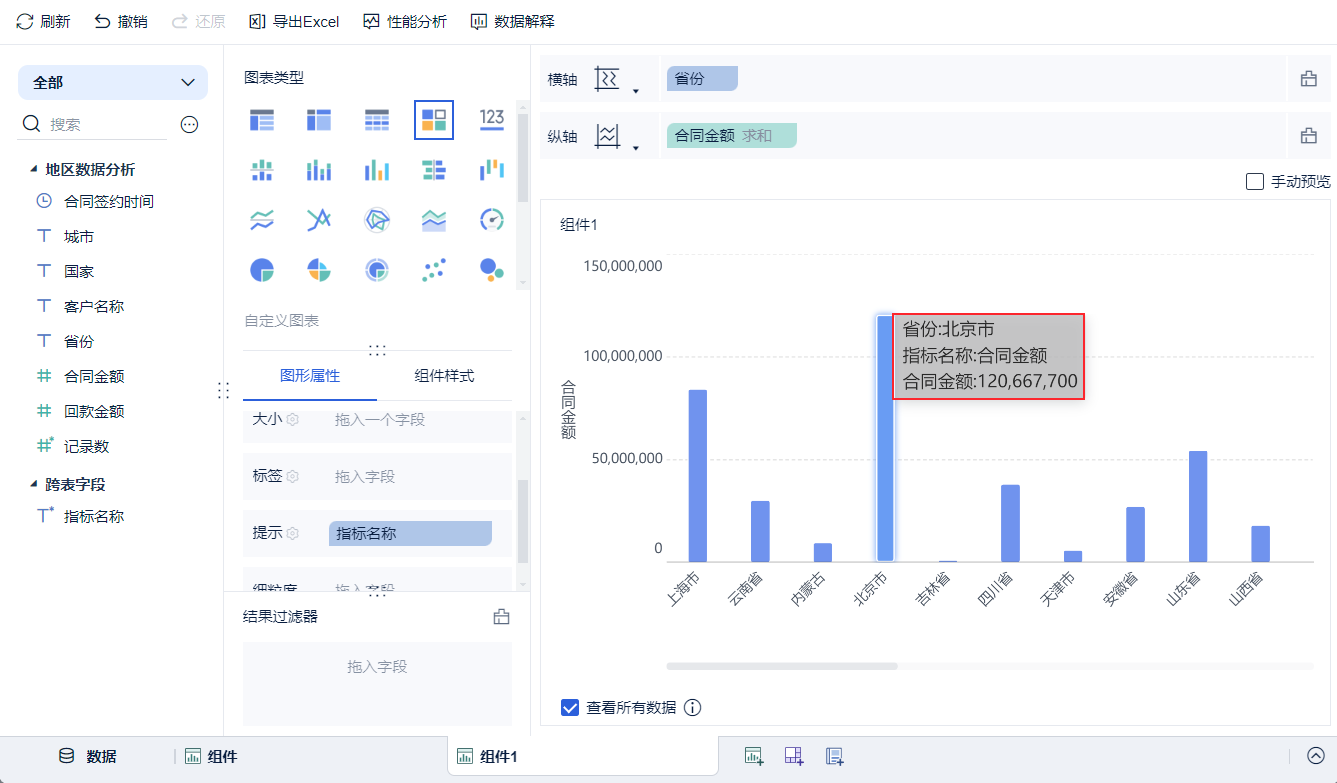Enable the 手动预览 checkbox

tap(1255, 182)
